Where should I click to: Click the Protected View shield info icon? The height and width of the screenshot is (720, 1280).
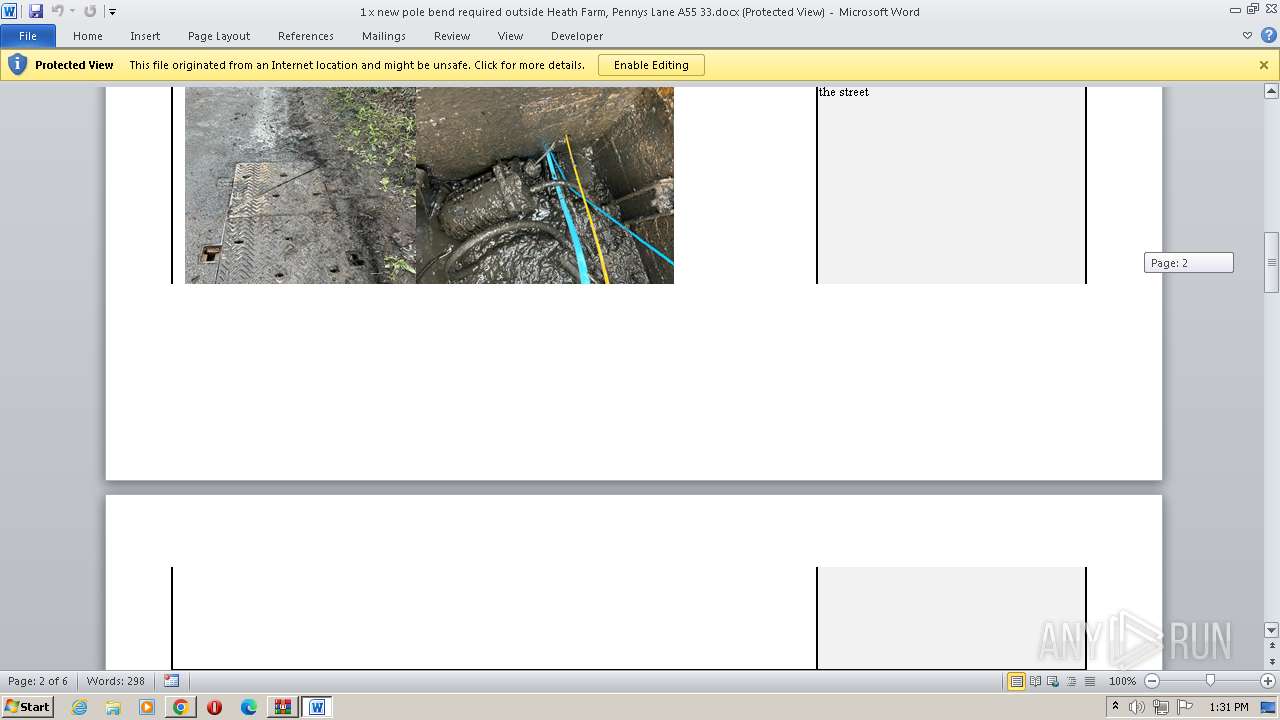[17, 65]
